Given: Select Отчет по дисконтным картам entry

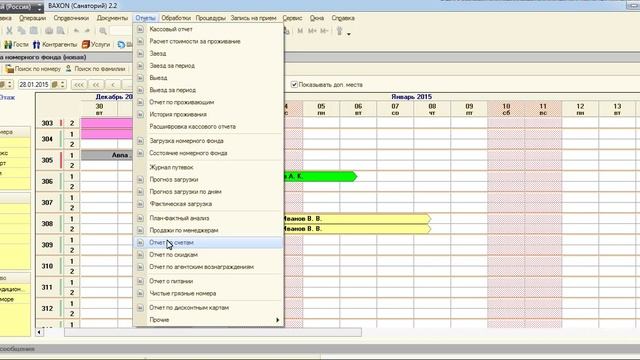Looking at the screenshot, I should tap(209, 308).
